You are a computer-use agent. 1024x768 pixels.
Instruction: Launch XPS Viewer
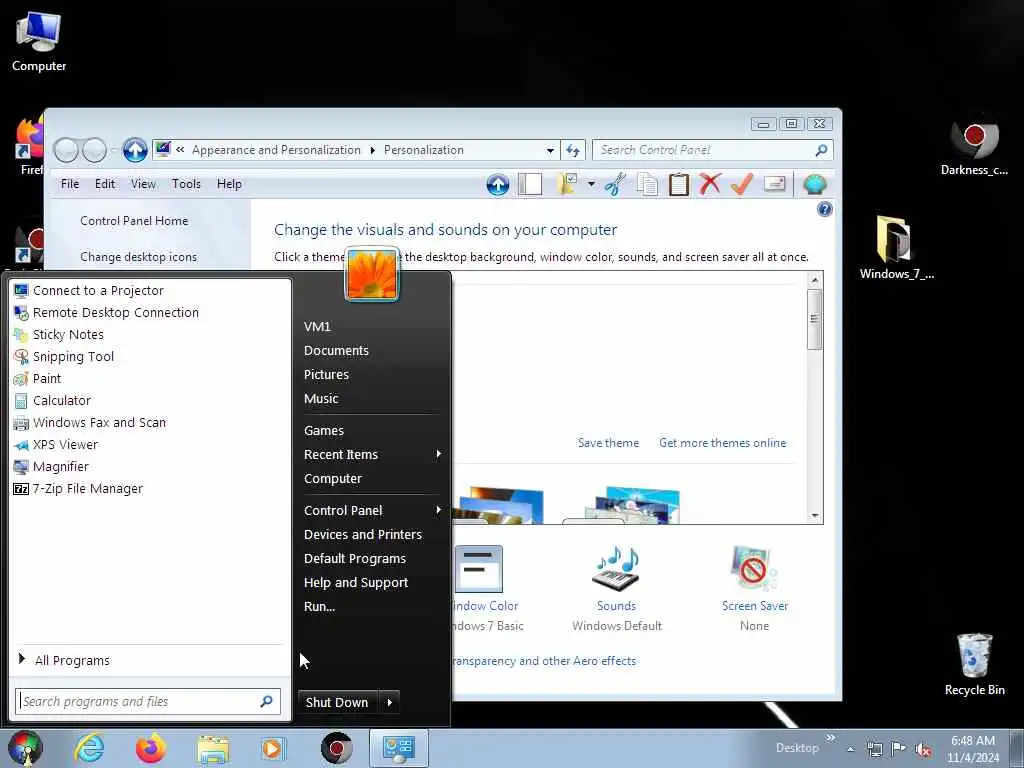coord(150,445)
